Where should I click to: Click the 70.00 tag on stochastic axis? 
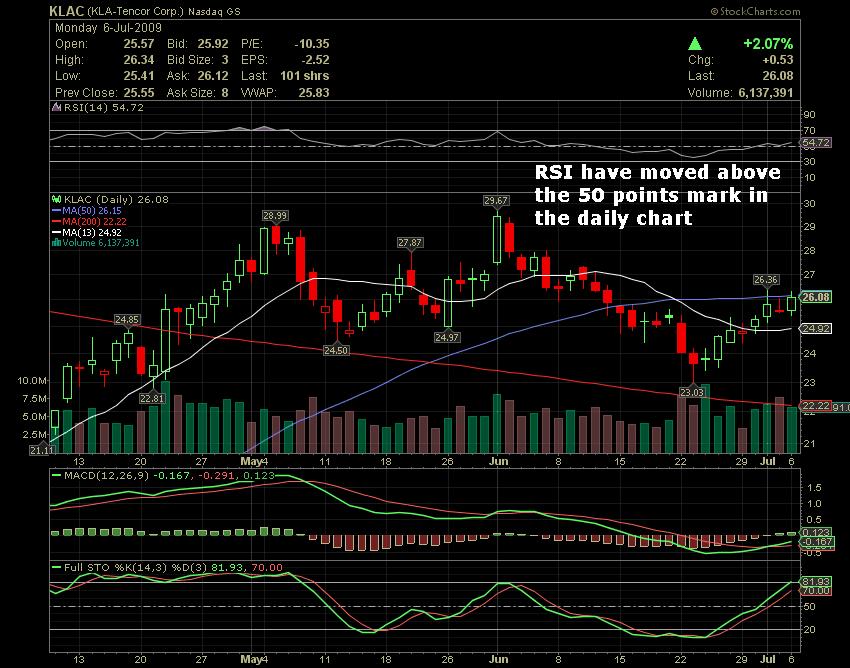coord(816,590)
